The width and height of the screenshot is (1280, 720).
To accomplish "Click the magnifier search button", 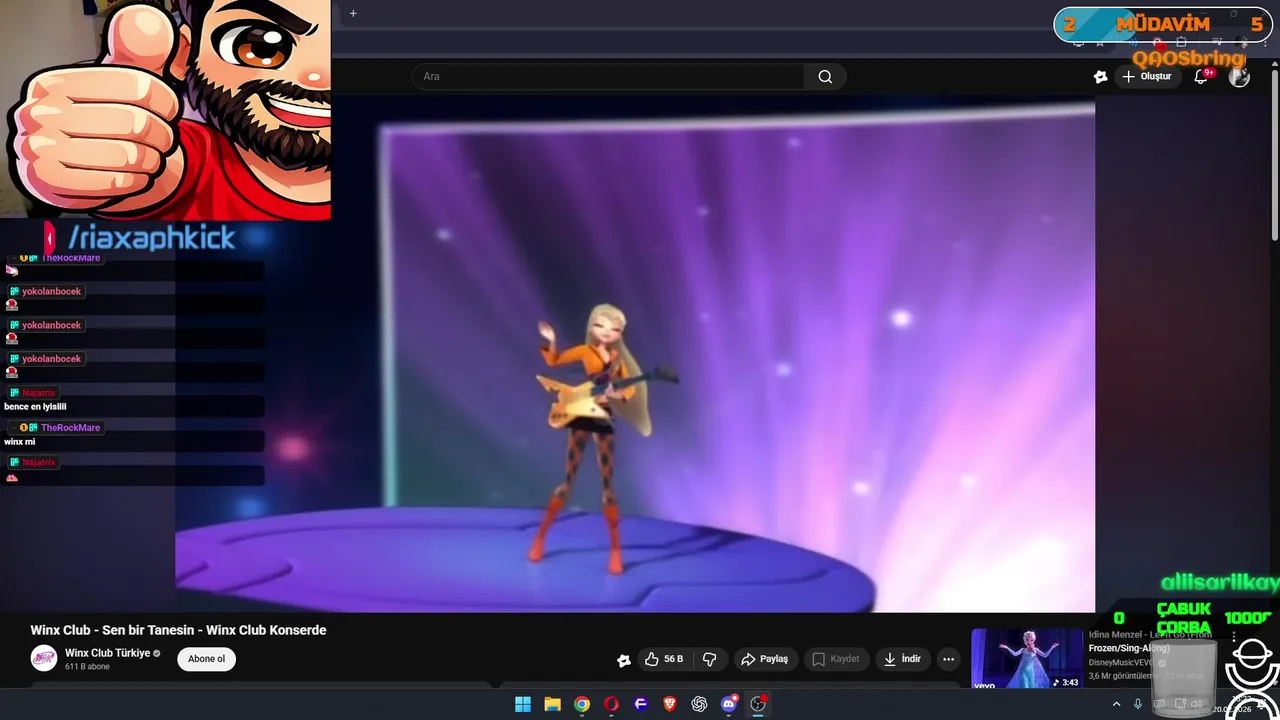I will click(x=825, y=76).
